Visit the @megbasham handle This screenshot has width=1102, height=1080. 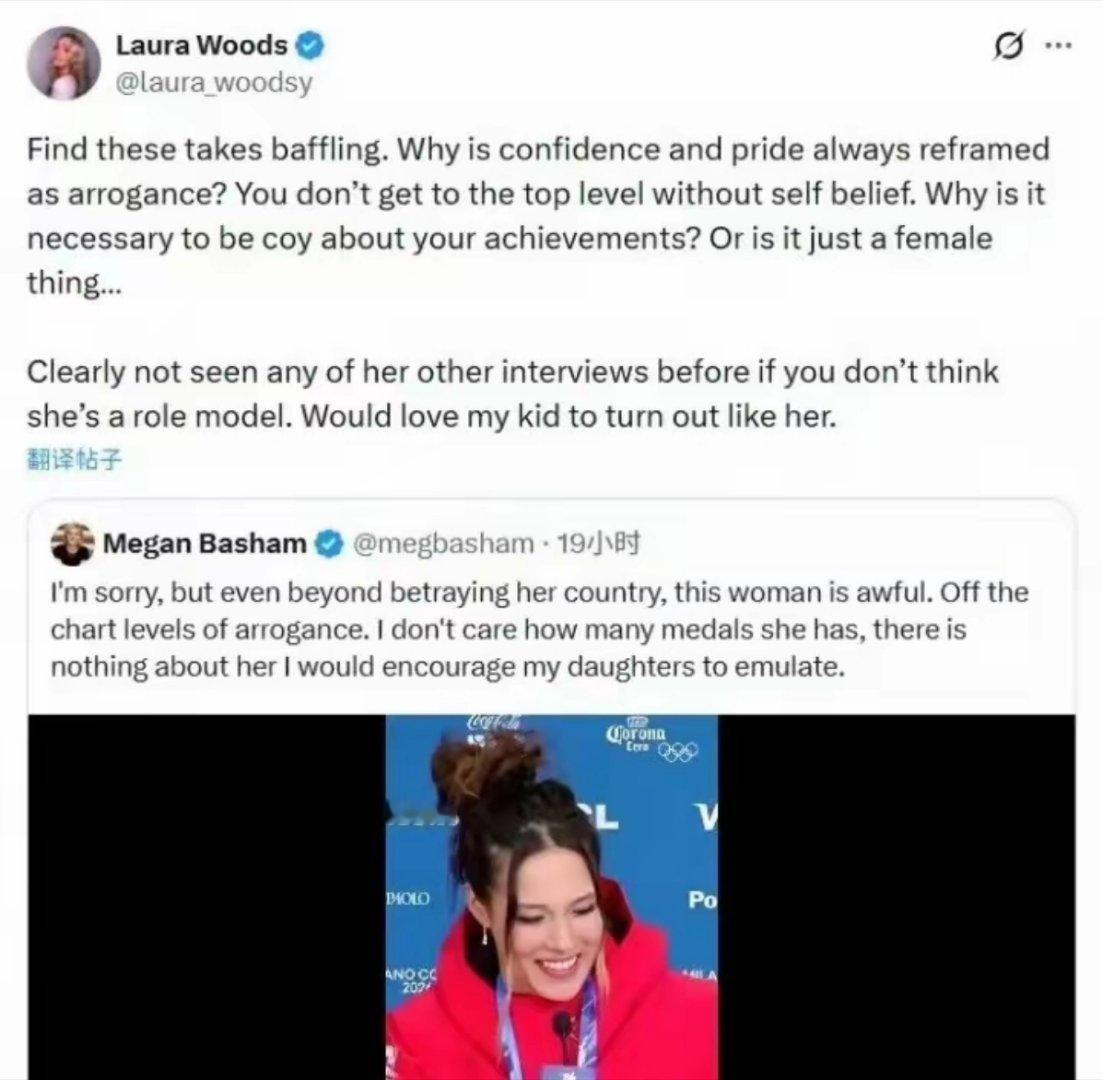(x=443, y=543)
